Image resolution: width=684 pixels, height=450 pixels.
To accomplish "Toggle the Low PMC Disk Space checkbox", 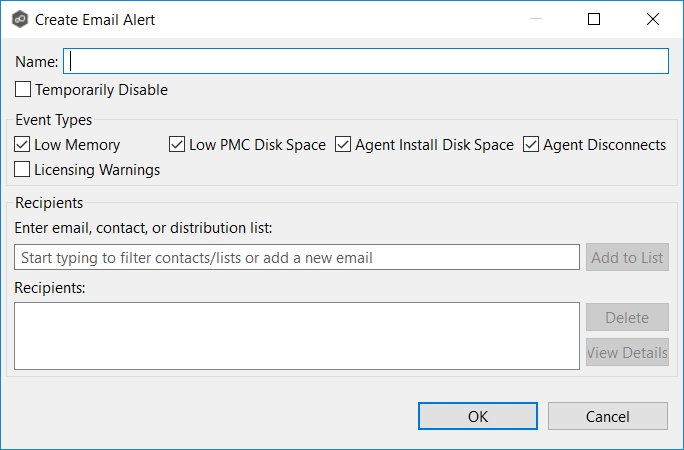I will pyautogui.click(x=178, y=145).
